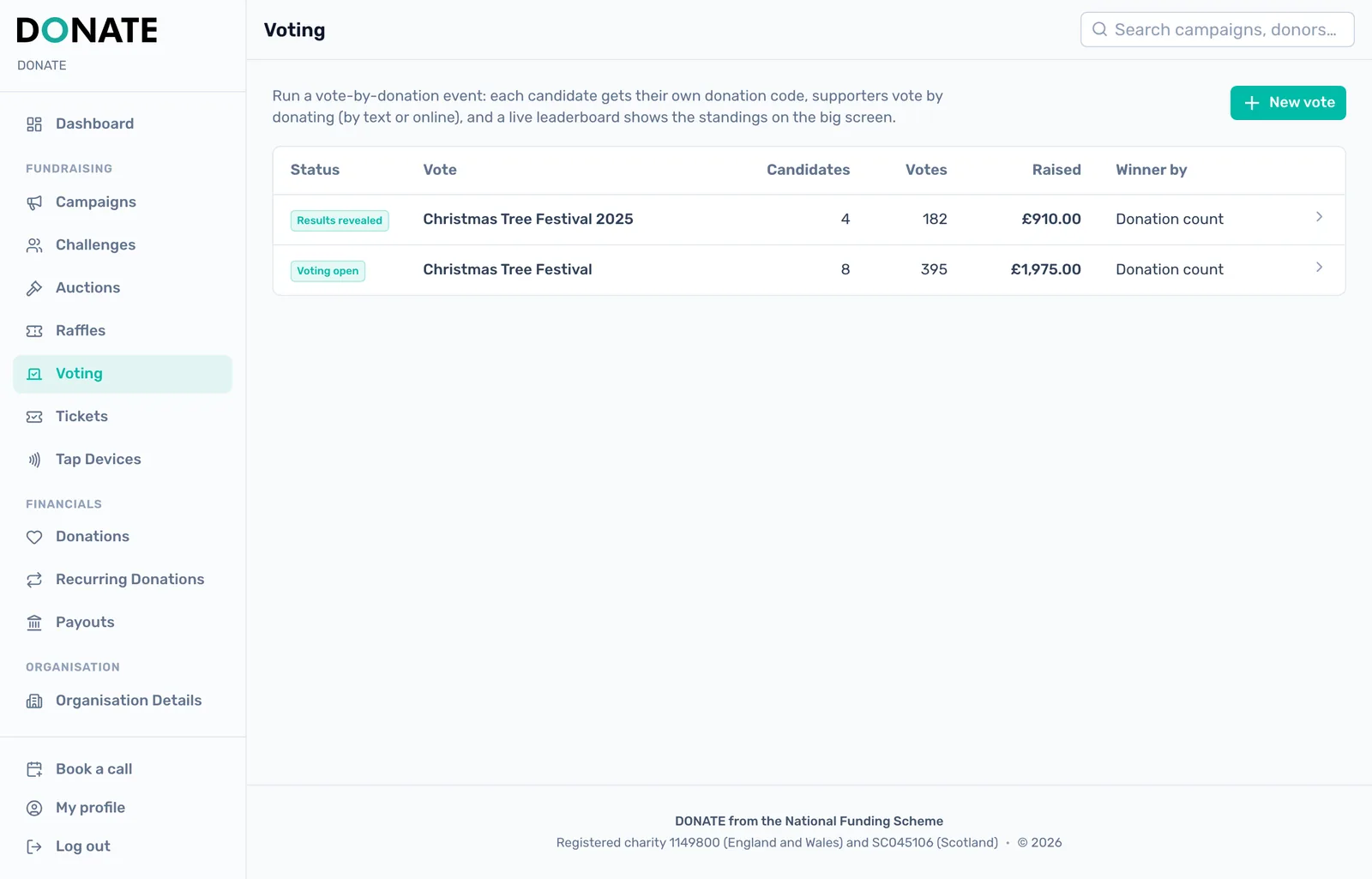Click the Donations heart icon
1372x879 pixels.
34,537
